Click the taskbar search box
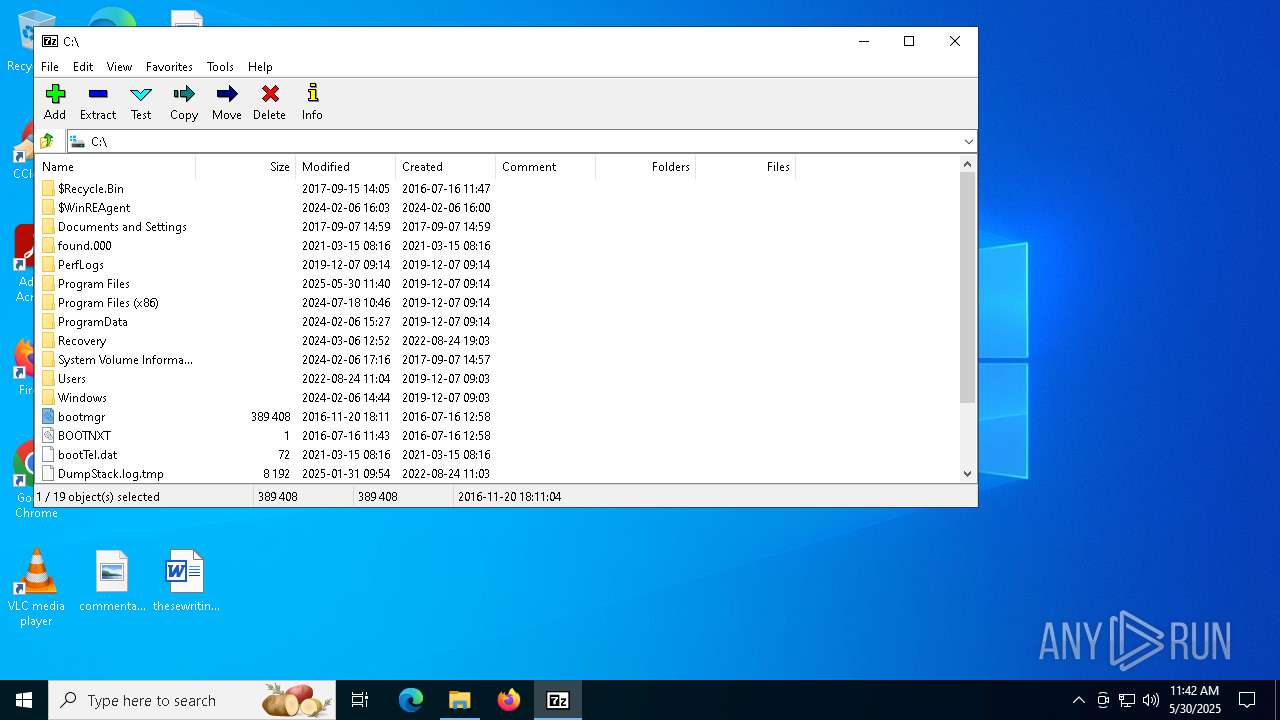The height and width of the screenshot is (720, 1280). click(x=192, y=700)
